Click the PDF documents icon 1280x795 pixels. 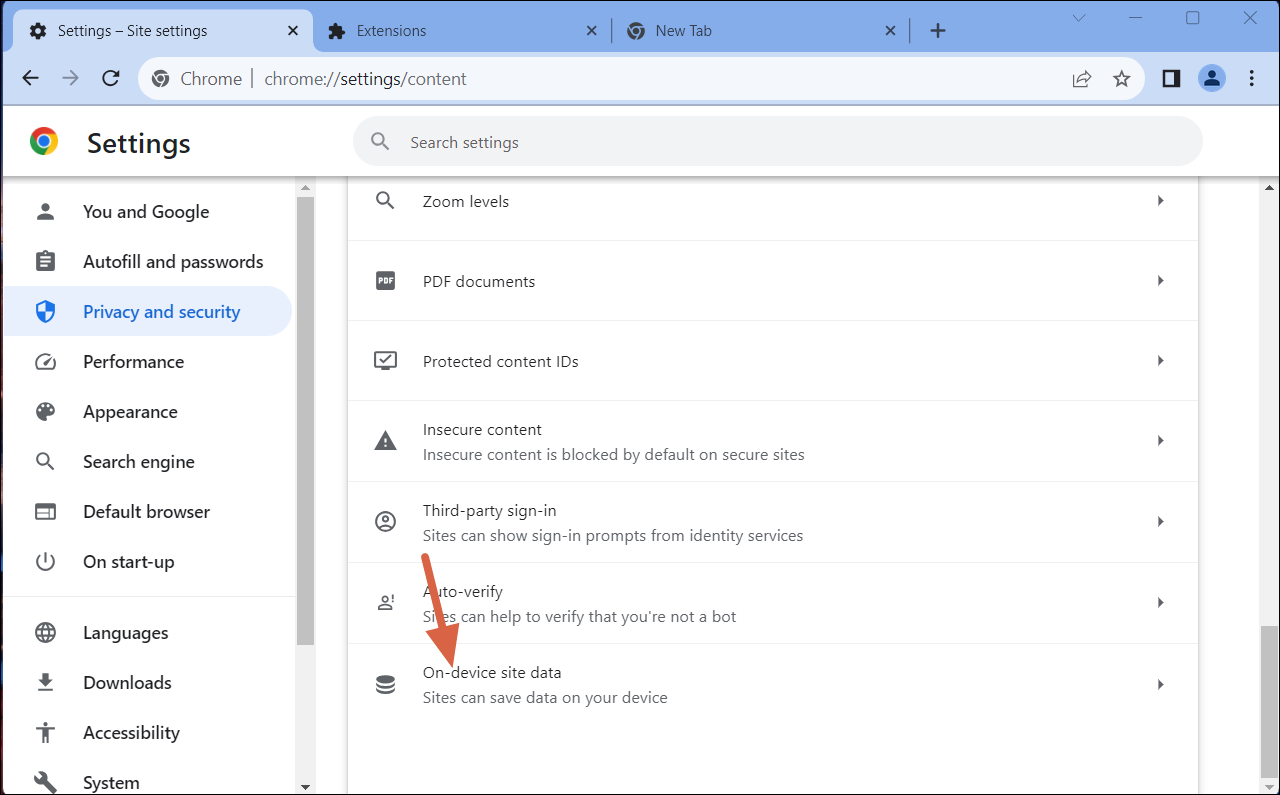pos(385,280)
